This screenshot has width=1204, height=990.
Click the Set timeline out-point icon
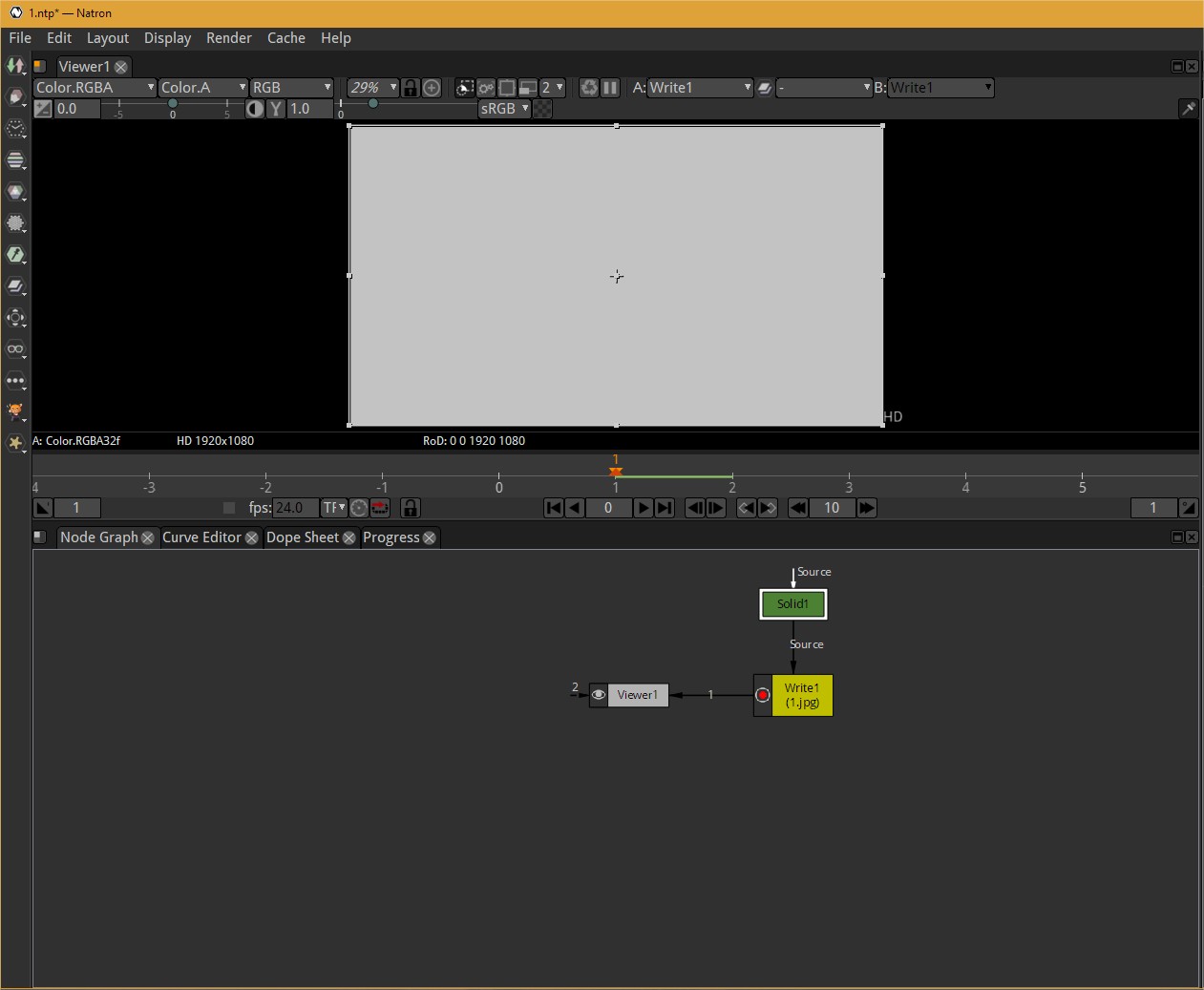pyautogui.click(x=1188, y=508)
